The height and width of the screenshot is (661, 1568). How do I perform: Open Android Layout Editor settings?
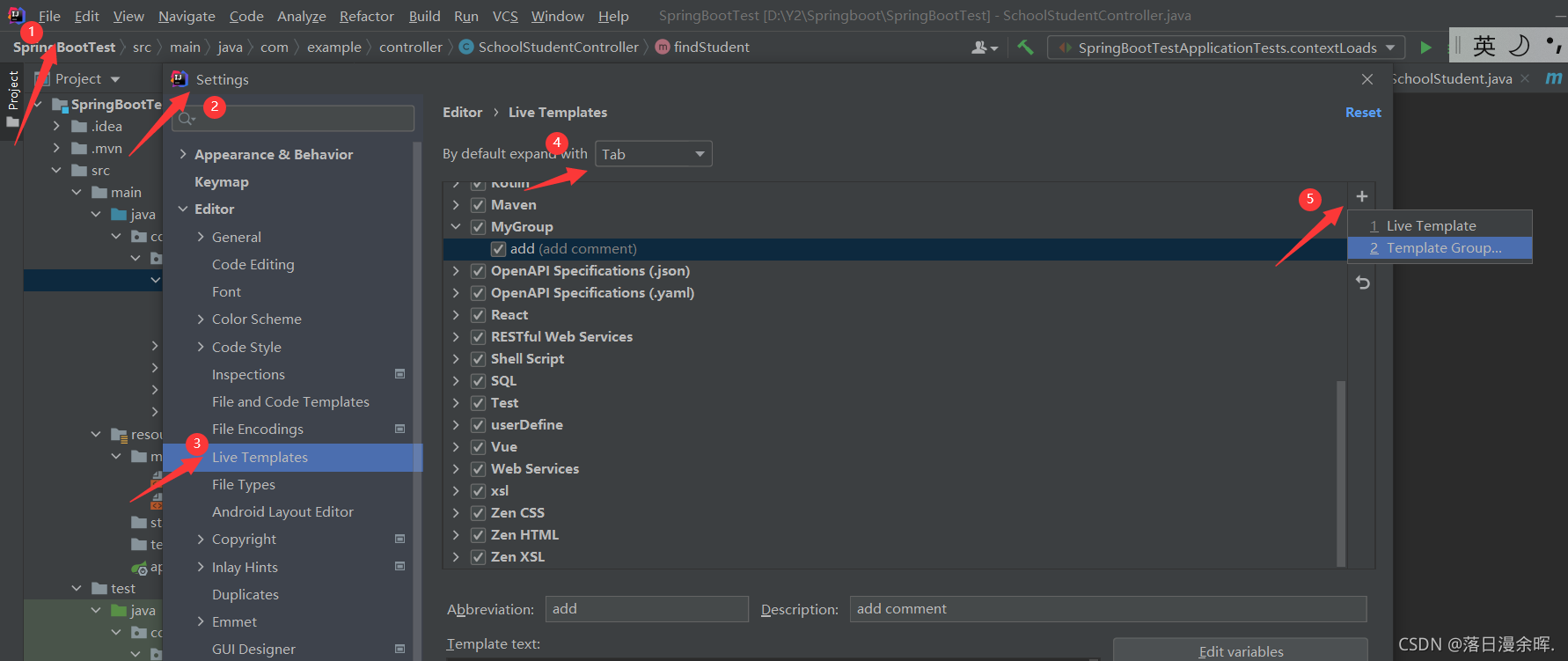[282, 511]
